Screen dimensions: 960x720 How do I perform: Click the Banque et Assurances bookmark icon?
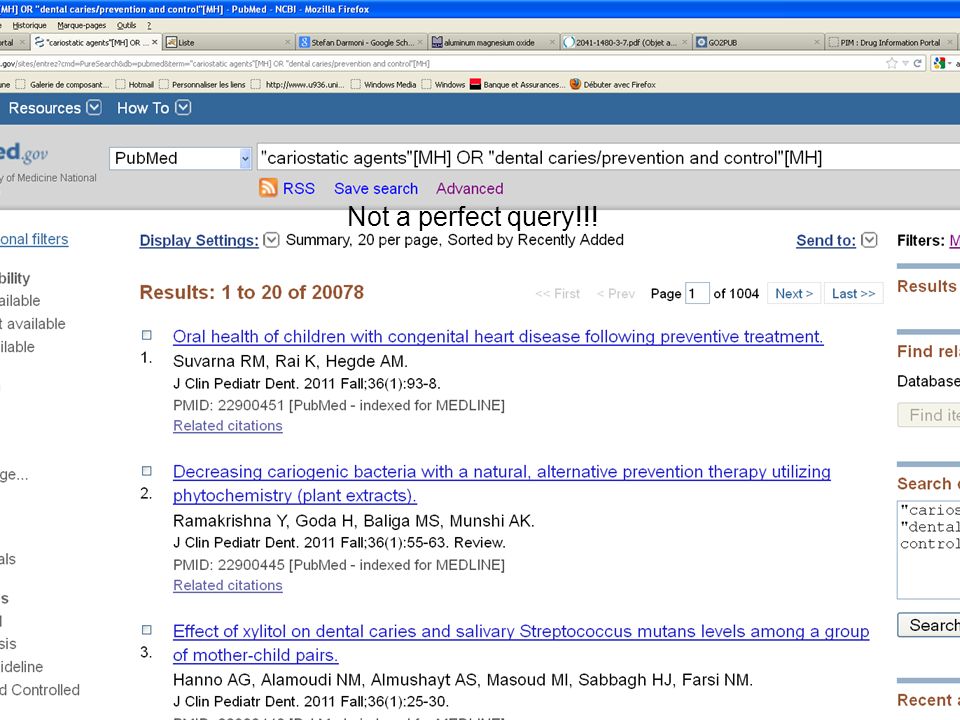tap(475, 84)
